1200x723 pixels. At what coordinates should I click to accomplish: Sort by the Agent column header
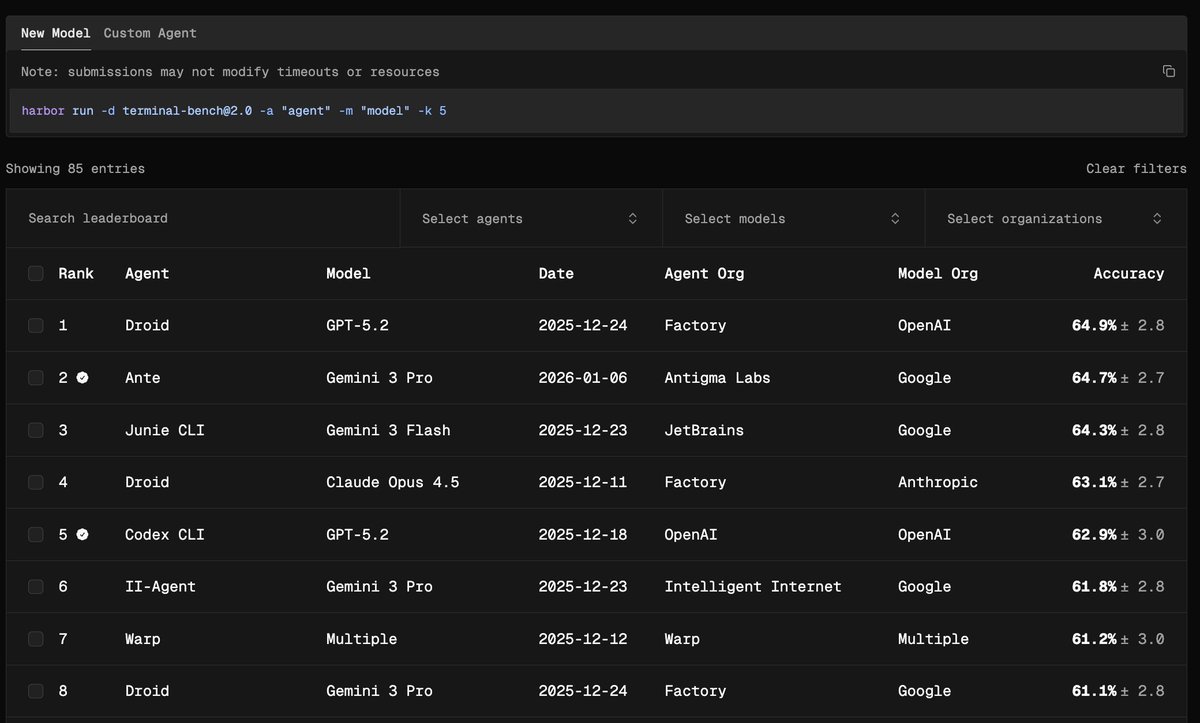tap(147, 273)
